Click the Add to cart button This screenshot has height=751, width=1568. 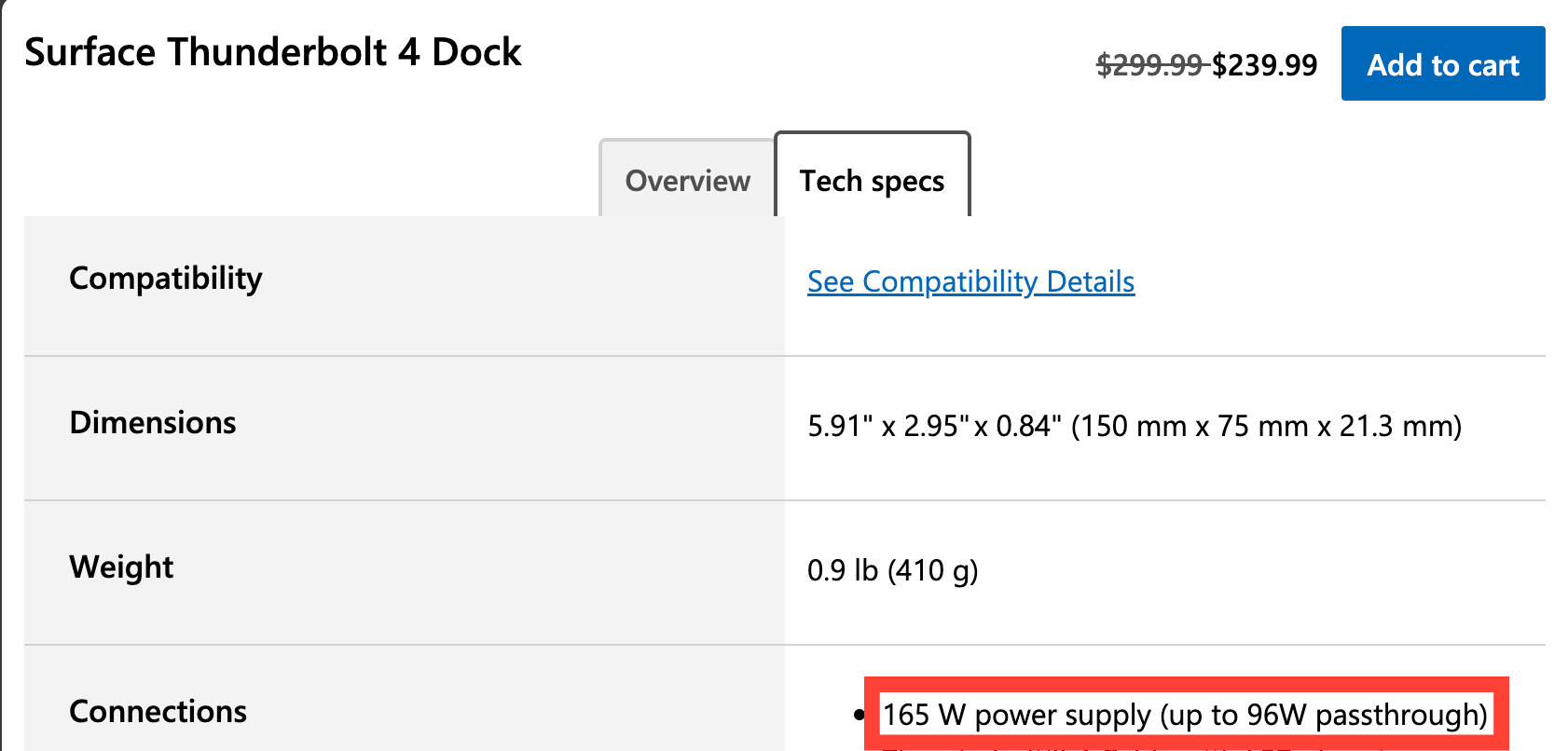tap(1442, 64)
